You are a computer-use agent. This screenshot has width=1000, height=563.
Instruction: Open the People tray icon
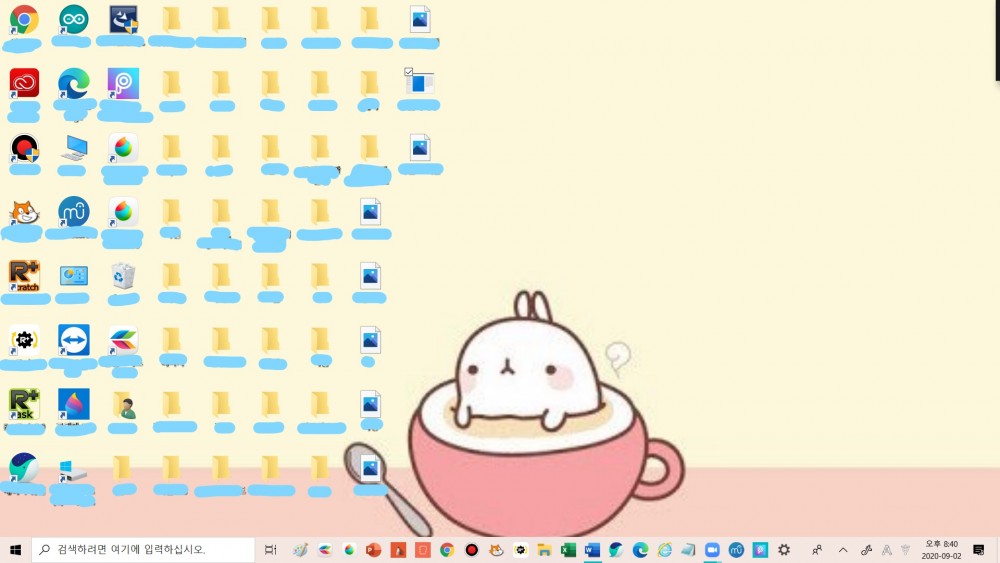tap(816, 550)
